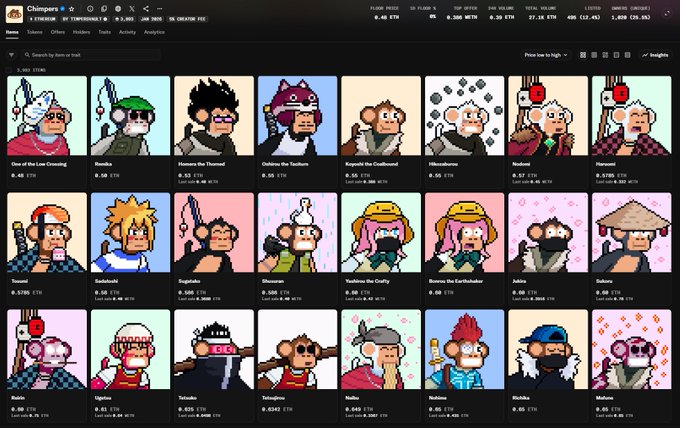Click the Remika item name
The image size is (680, 428).
(103, 164)
